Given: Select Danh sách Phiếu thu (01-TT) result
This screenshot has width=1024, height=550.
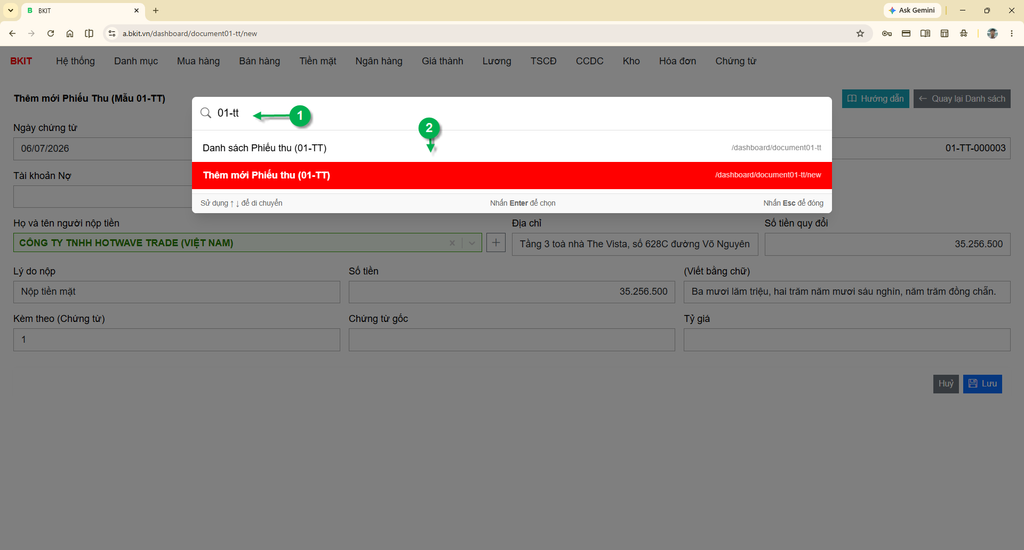Looking at the screenshot, I should [x=512, y=148].
